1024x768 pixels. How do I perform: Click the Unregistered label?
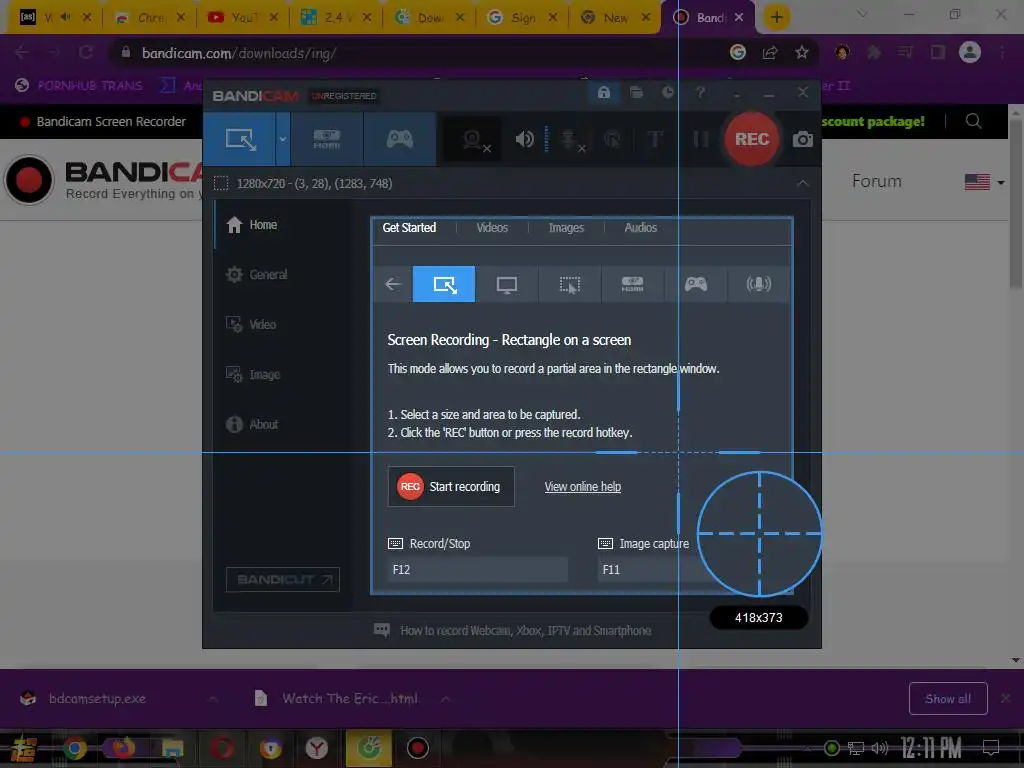coord(344,96)
